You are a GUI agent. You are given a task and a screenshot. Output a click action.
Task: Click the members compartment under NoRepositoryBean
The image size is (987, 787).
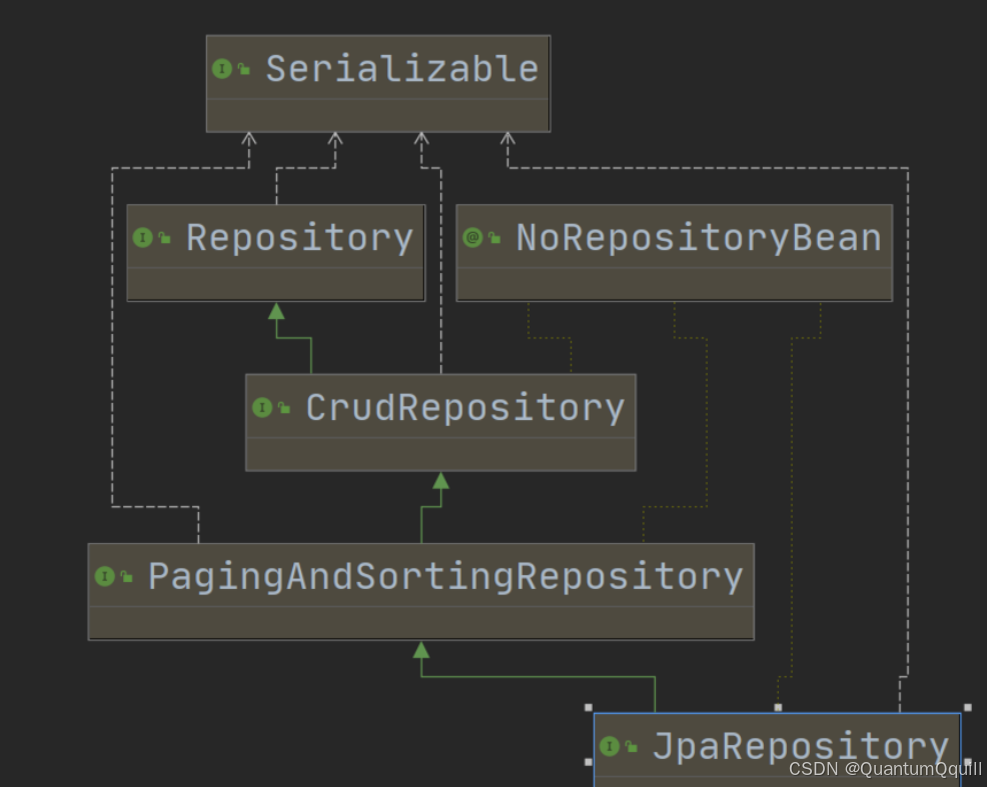674,284
